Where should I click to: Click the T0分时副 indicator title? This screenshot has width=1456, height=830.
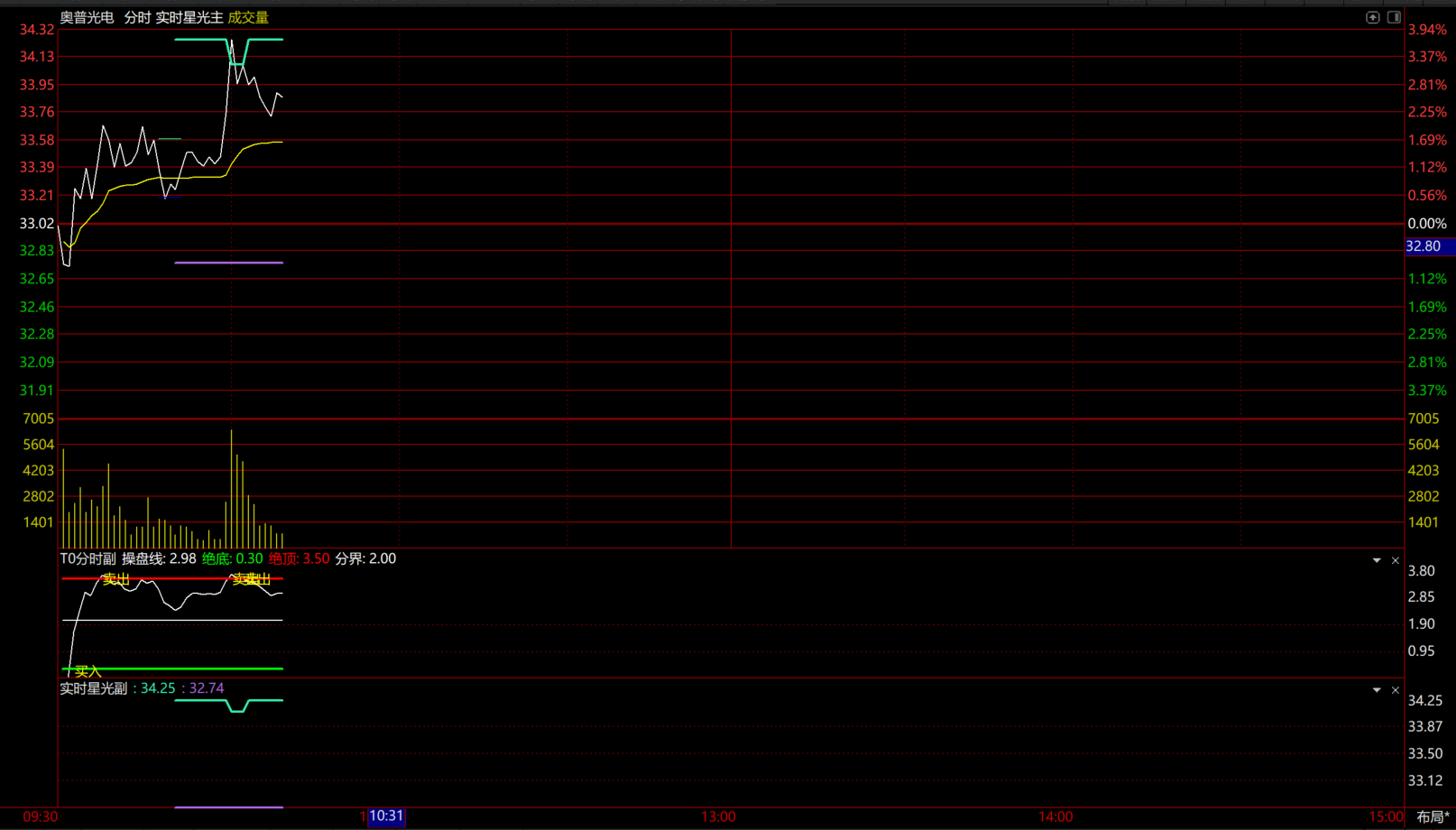click(x=88, y=558)
